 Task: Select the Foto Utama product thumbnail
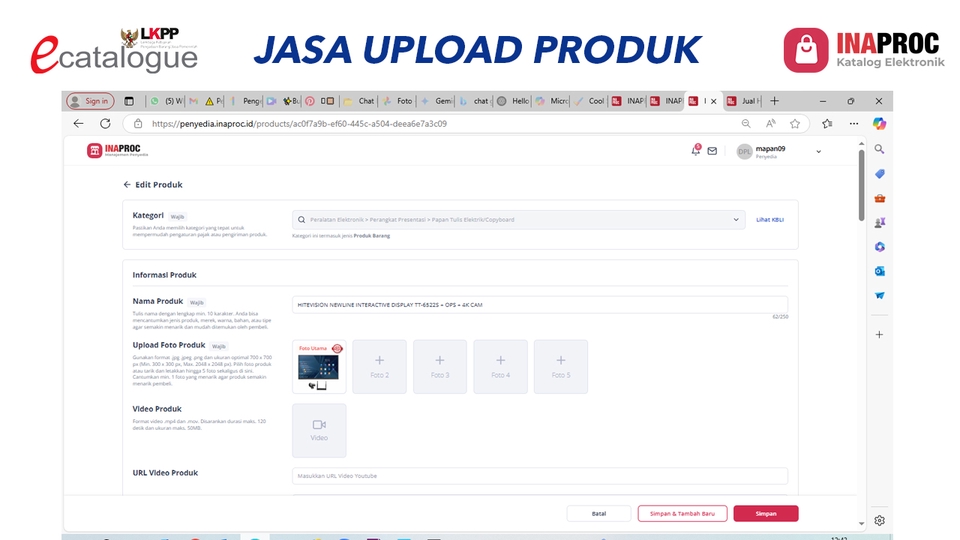318,367
